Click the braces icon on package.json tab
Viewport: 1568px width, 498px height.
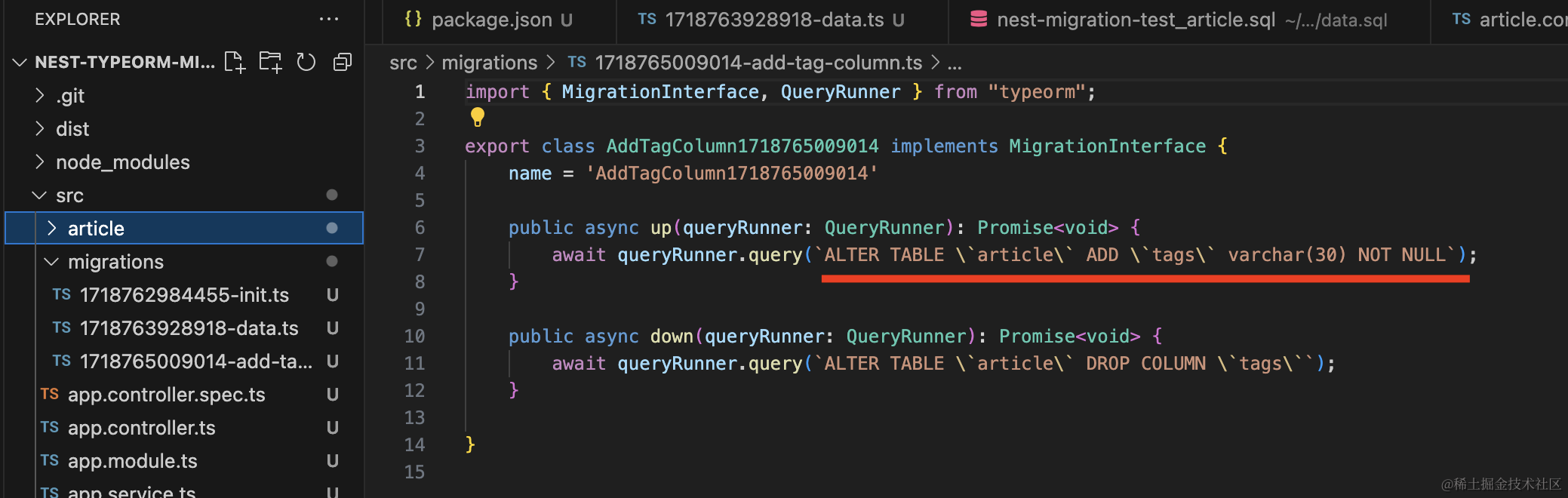(413, 20)
